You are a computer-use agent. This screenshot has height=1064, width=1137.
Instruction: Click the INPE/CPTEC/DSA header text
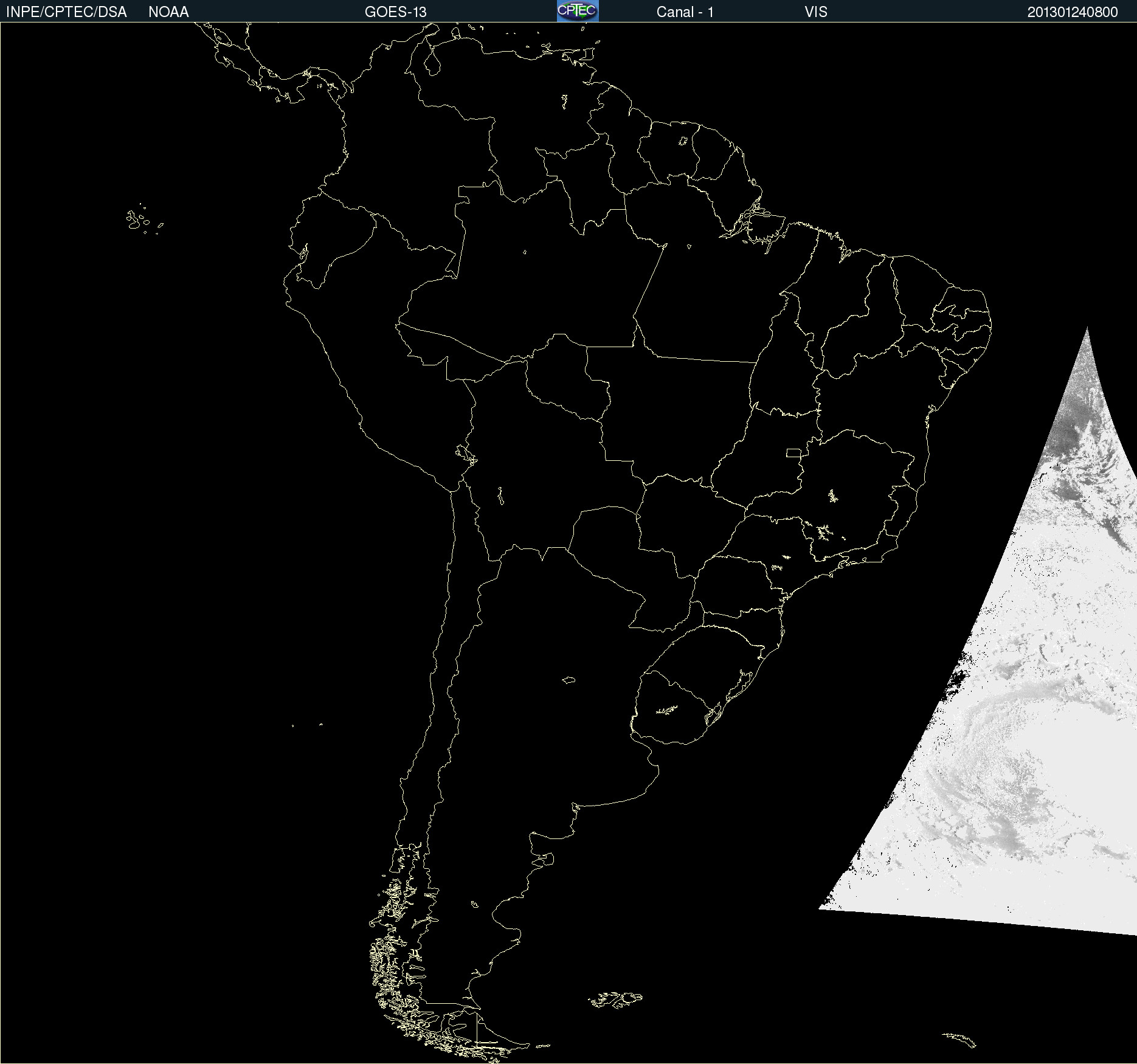(66, 12)
